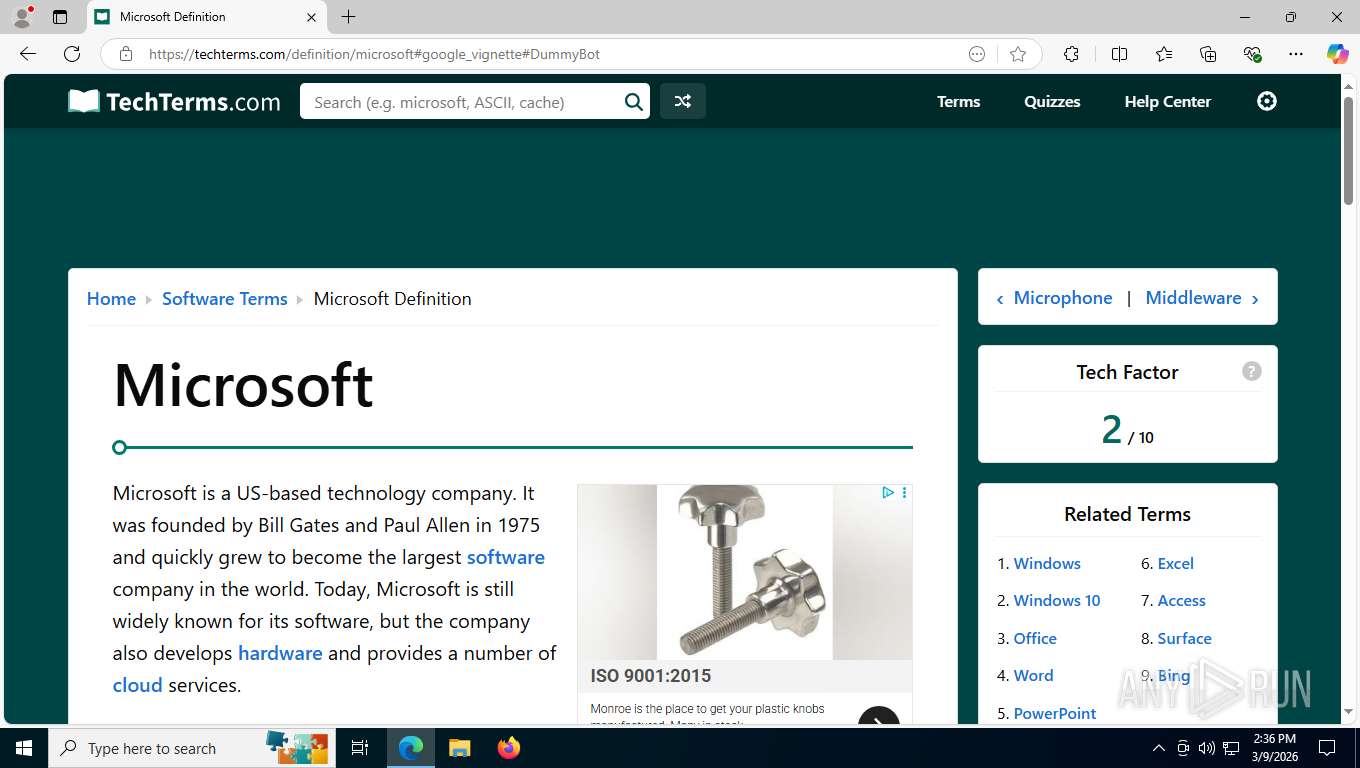Click the feedback smiley icon in address bar

977,54
